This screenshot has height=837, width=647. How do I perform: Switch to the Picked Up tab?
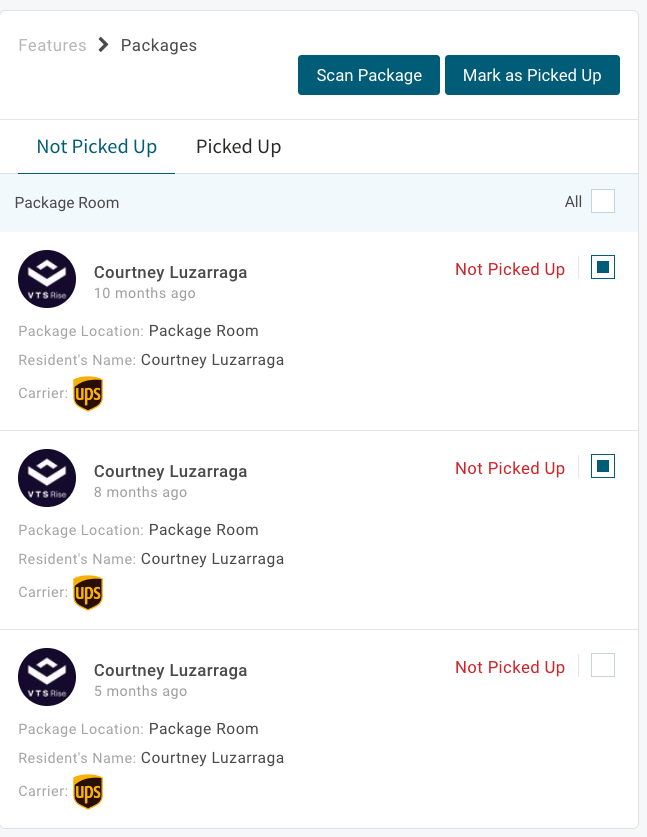[x=238, y=147]
